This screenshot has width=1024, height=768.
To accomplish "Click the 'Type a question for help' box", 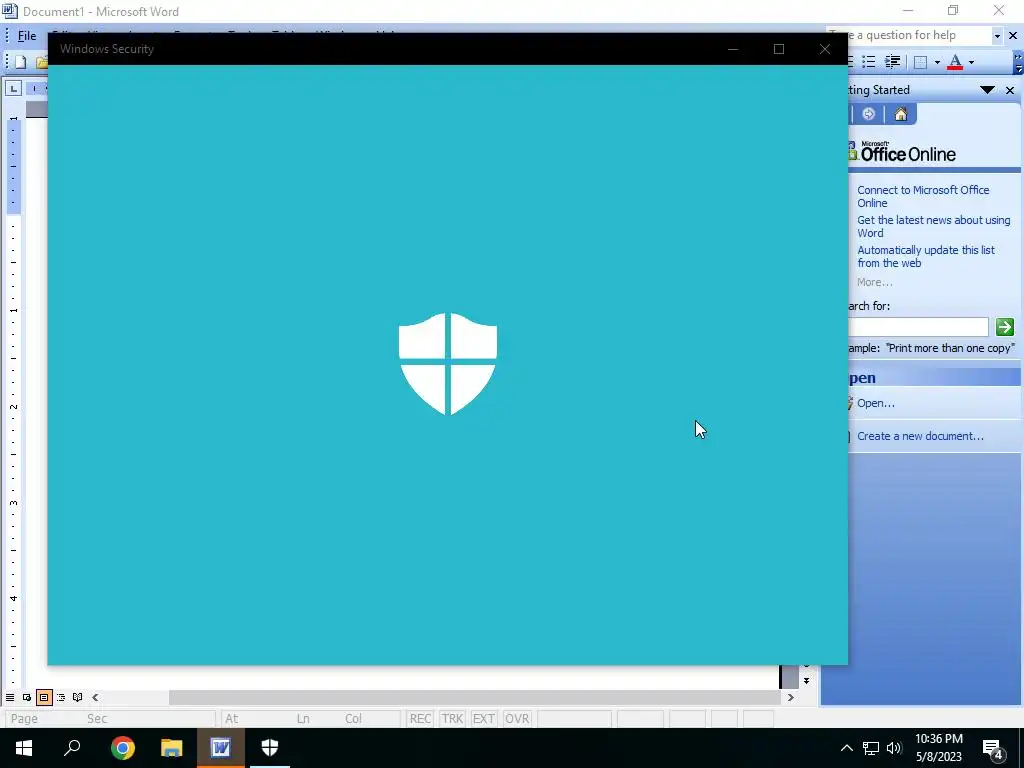I will [908, 35].
